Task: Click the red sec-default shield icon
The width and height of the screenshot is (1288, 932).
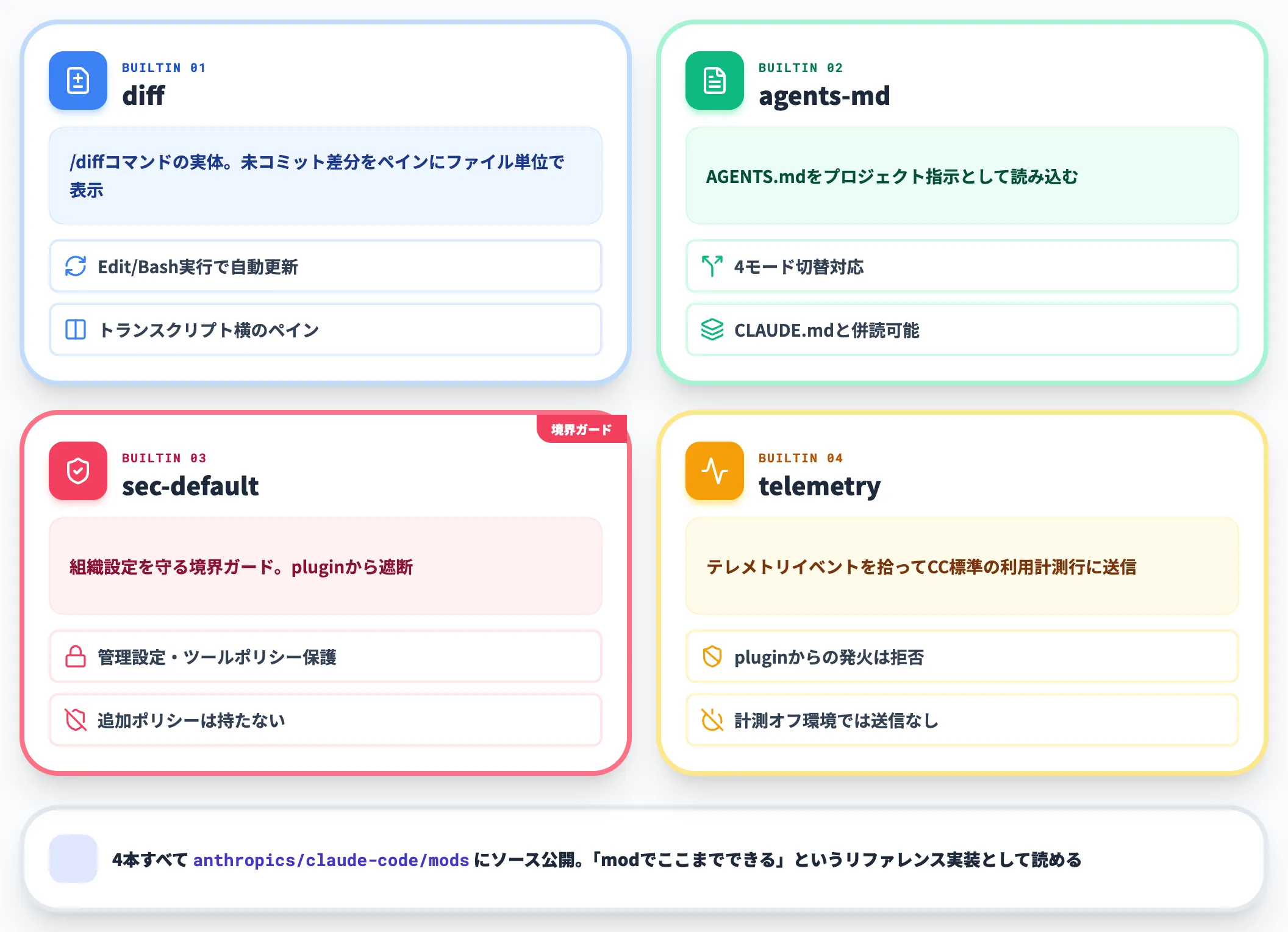Action: pyautogui.click(x=78, y=471)
